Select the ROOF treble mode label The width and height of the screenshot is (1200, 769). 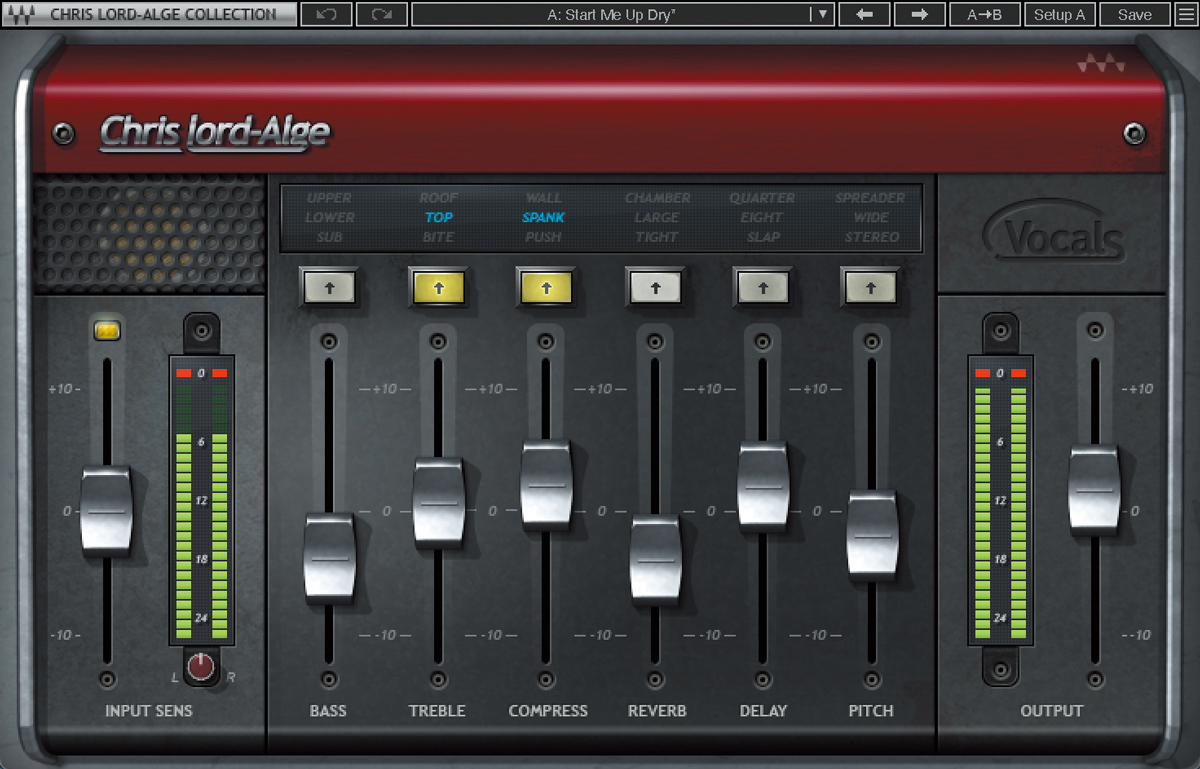[x=438, y=198]
